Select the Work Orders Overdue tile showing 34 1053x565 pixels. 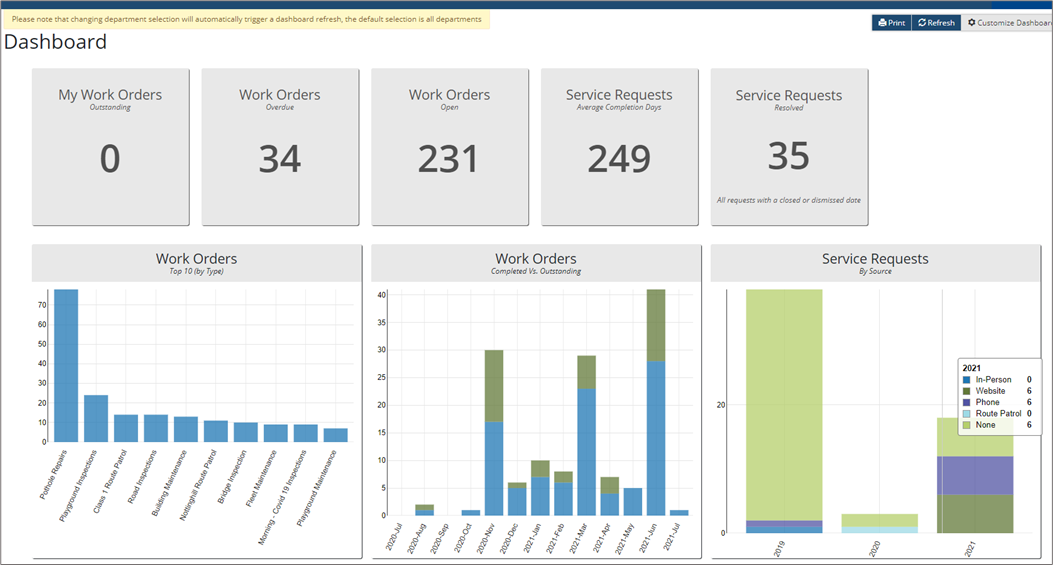tap(280, 147)
